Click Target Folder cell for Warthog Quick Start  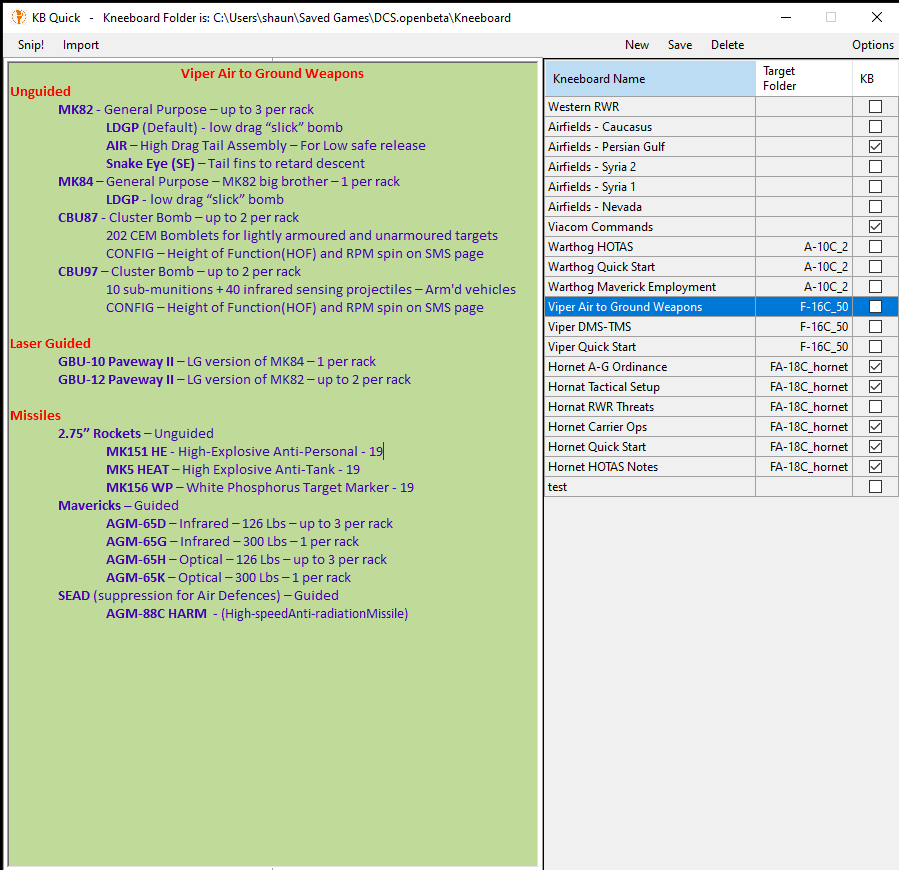[x=804, y=267]
